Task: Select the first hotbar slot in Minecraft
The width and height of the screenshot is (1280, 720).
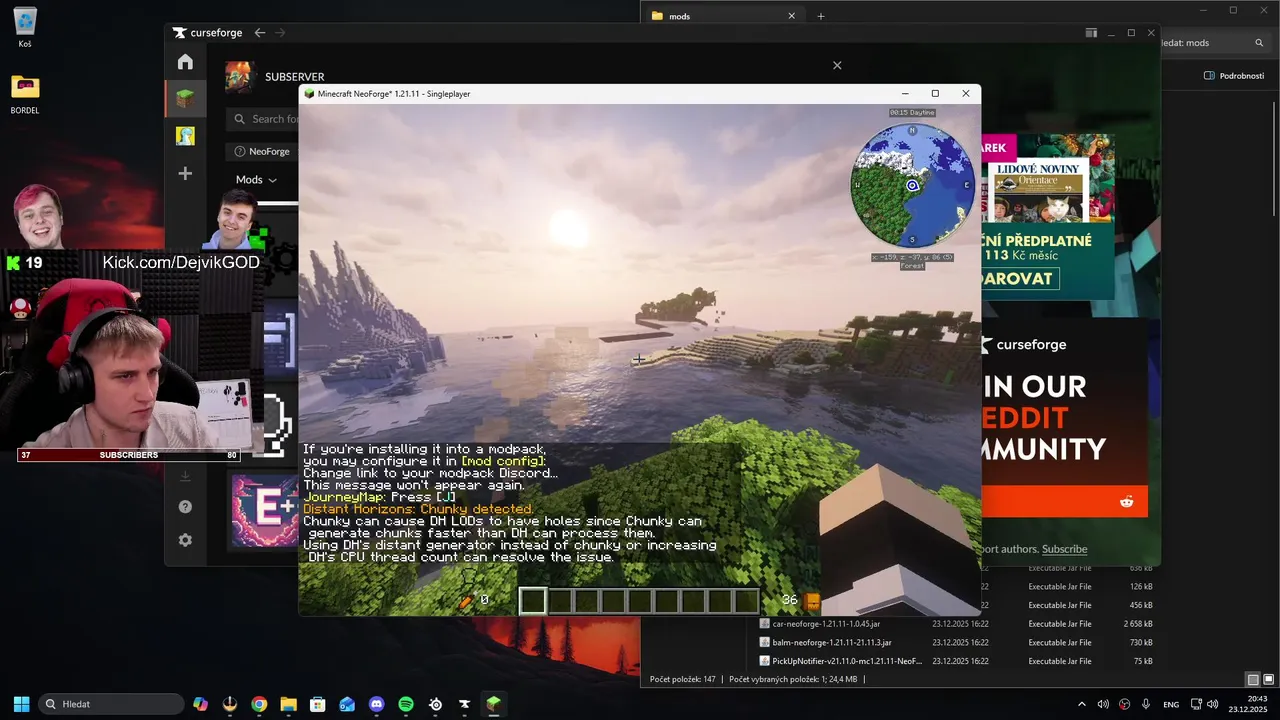Action: [533, 601]
